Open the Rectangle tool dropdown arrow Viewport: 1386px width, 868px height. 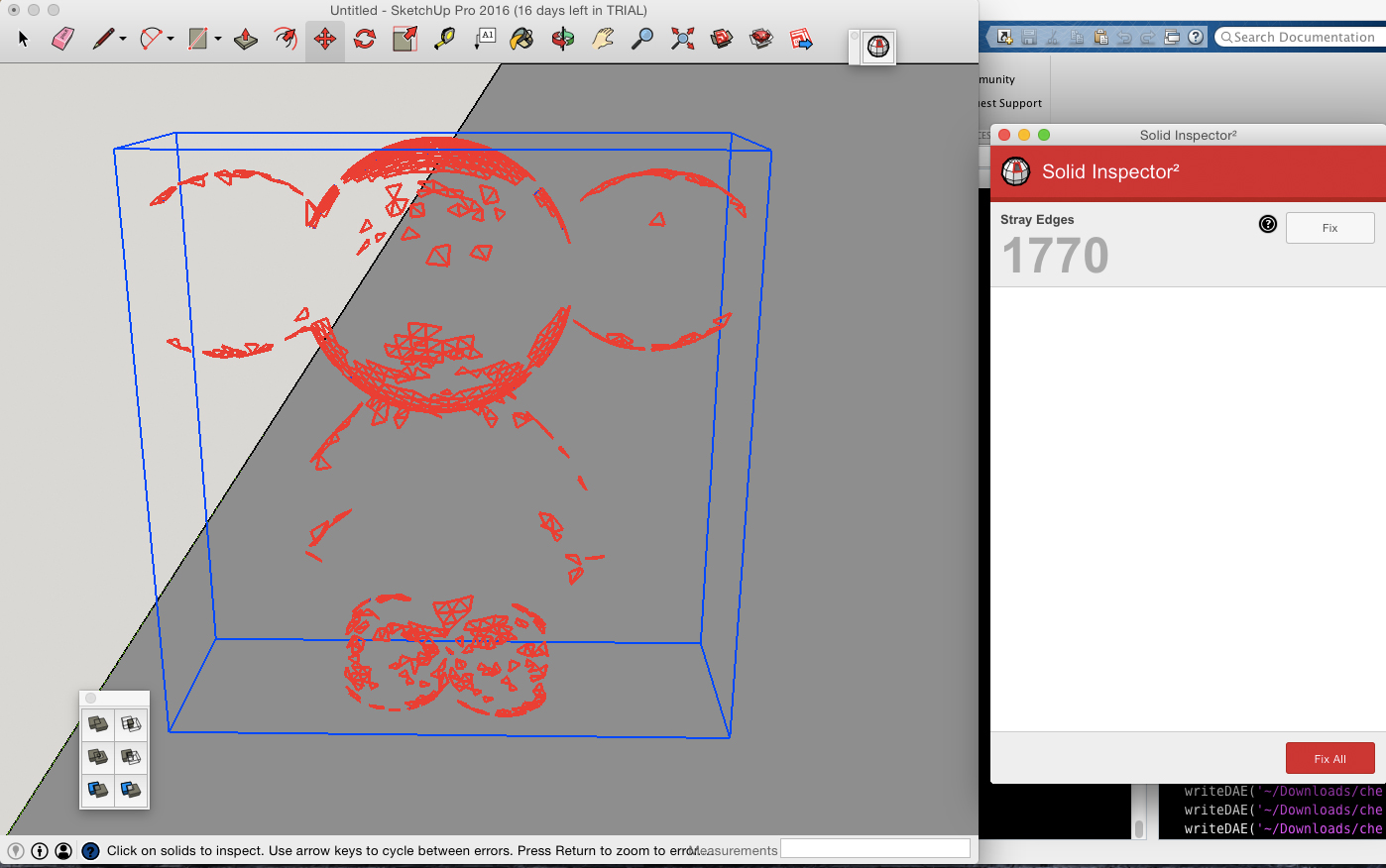(218, 40)
